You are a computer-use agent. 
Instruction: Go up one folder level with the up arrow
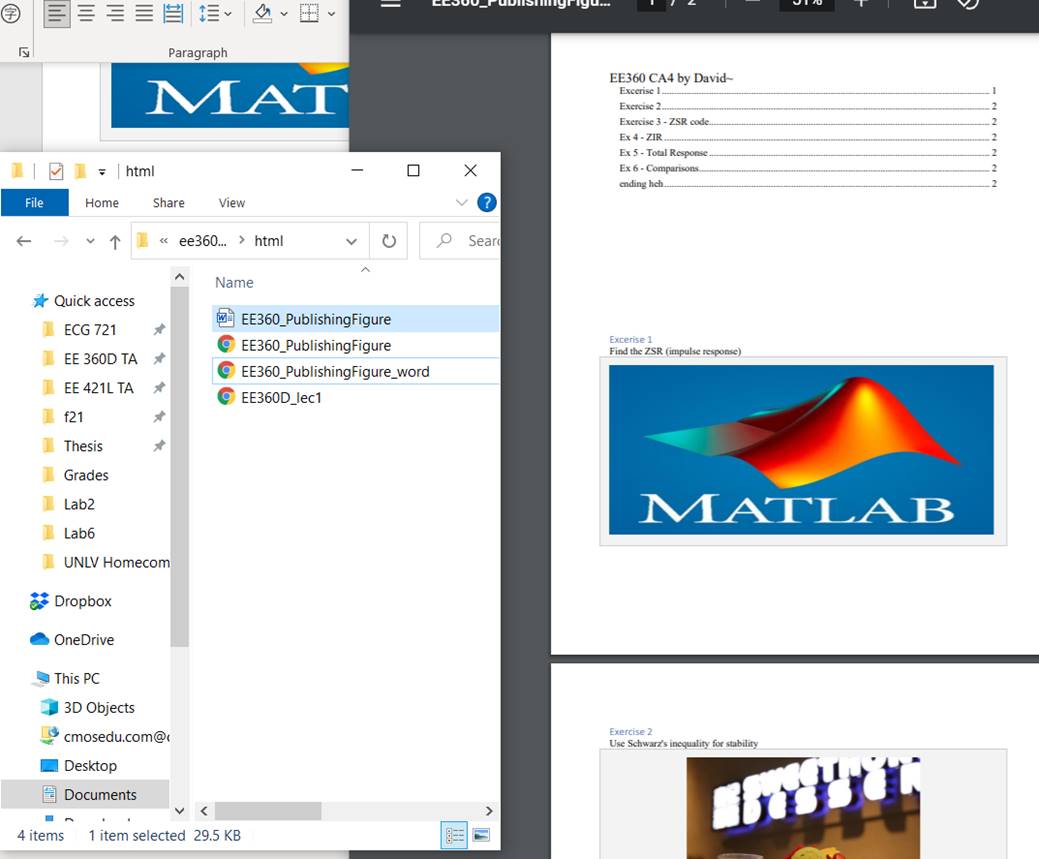(x=115, y=241)
